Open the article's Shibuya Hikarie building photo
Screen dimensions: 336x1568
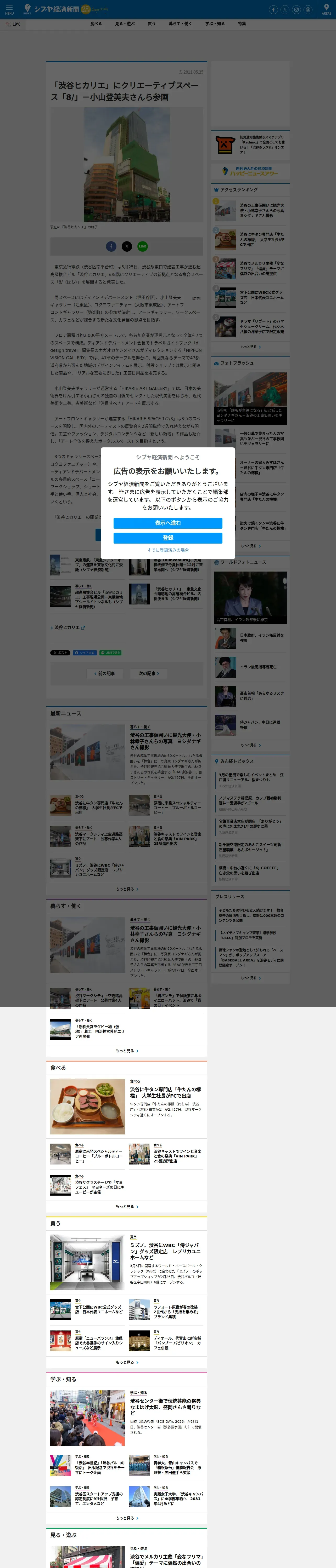[127, 165]
